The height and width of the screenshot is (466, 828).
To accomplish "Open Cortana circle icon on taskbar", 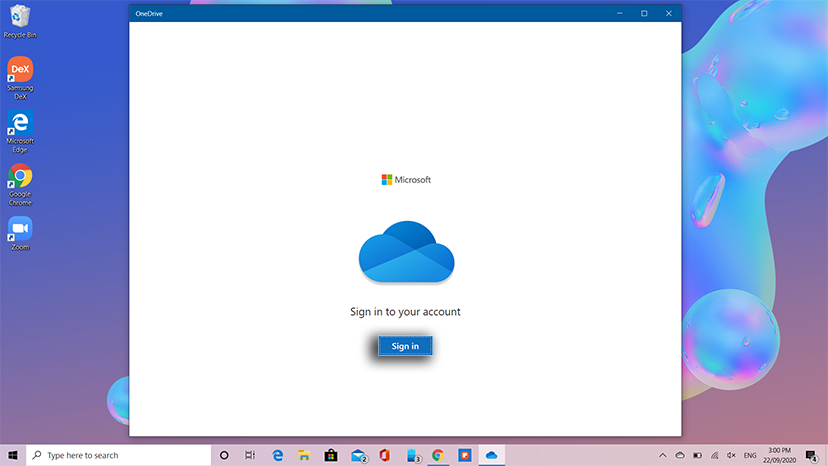I will [224, 455].
